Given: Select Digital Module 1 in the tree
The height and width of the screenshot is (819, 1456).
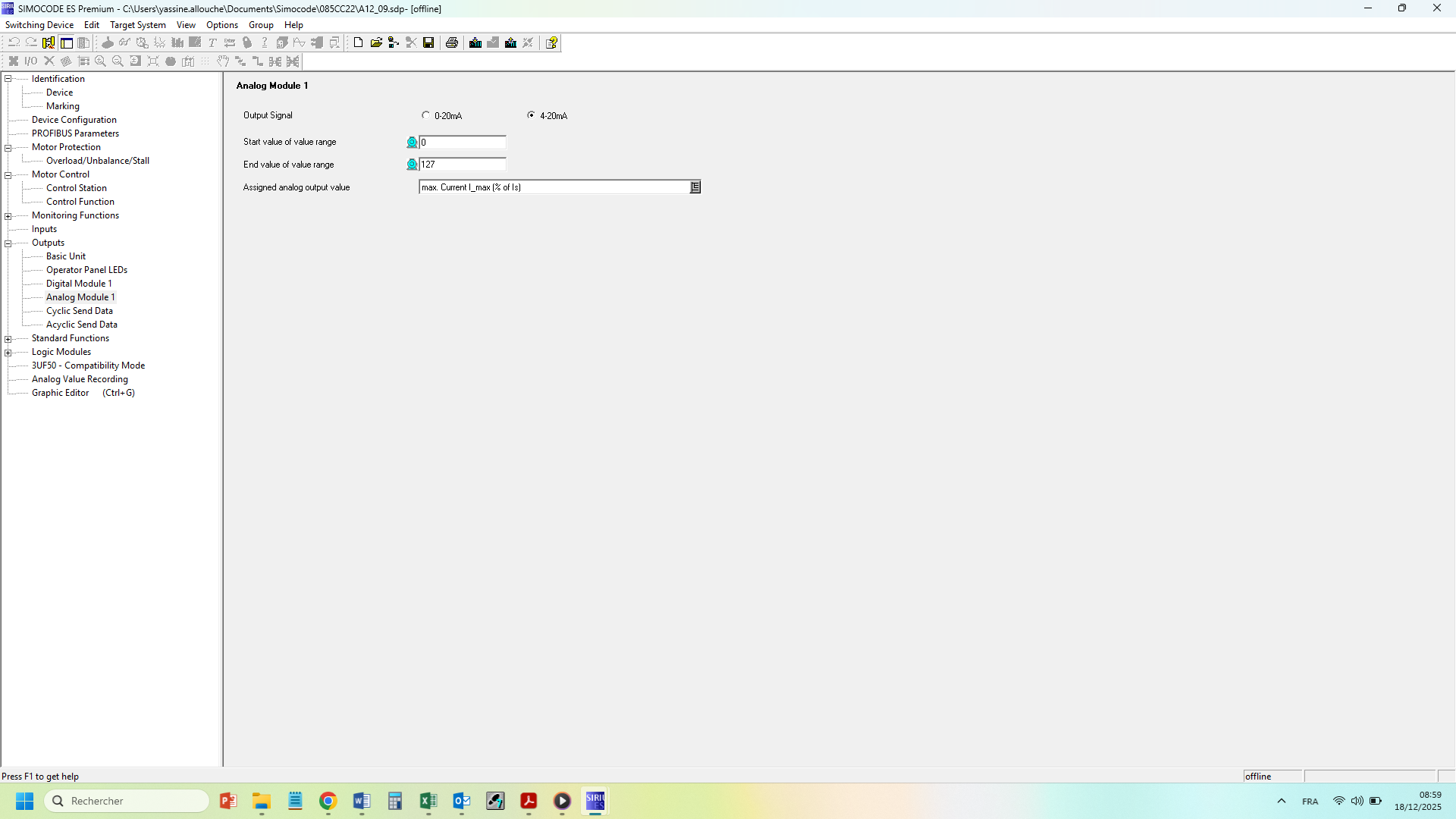Looking at the screenshot, I should [x=79, y=284].
